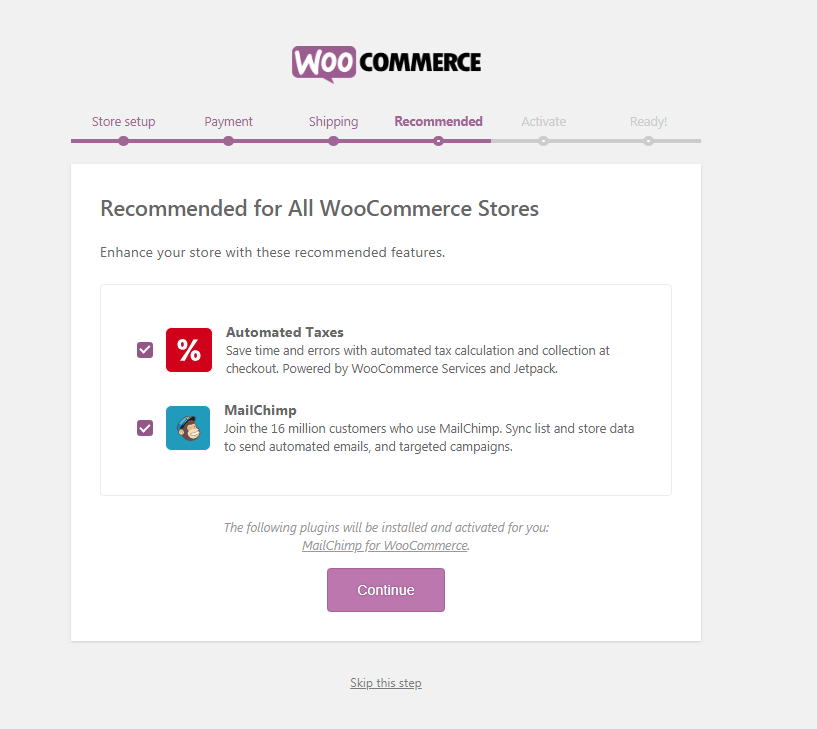Click the Recommended progress dot

(438, 141)
